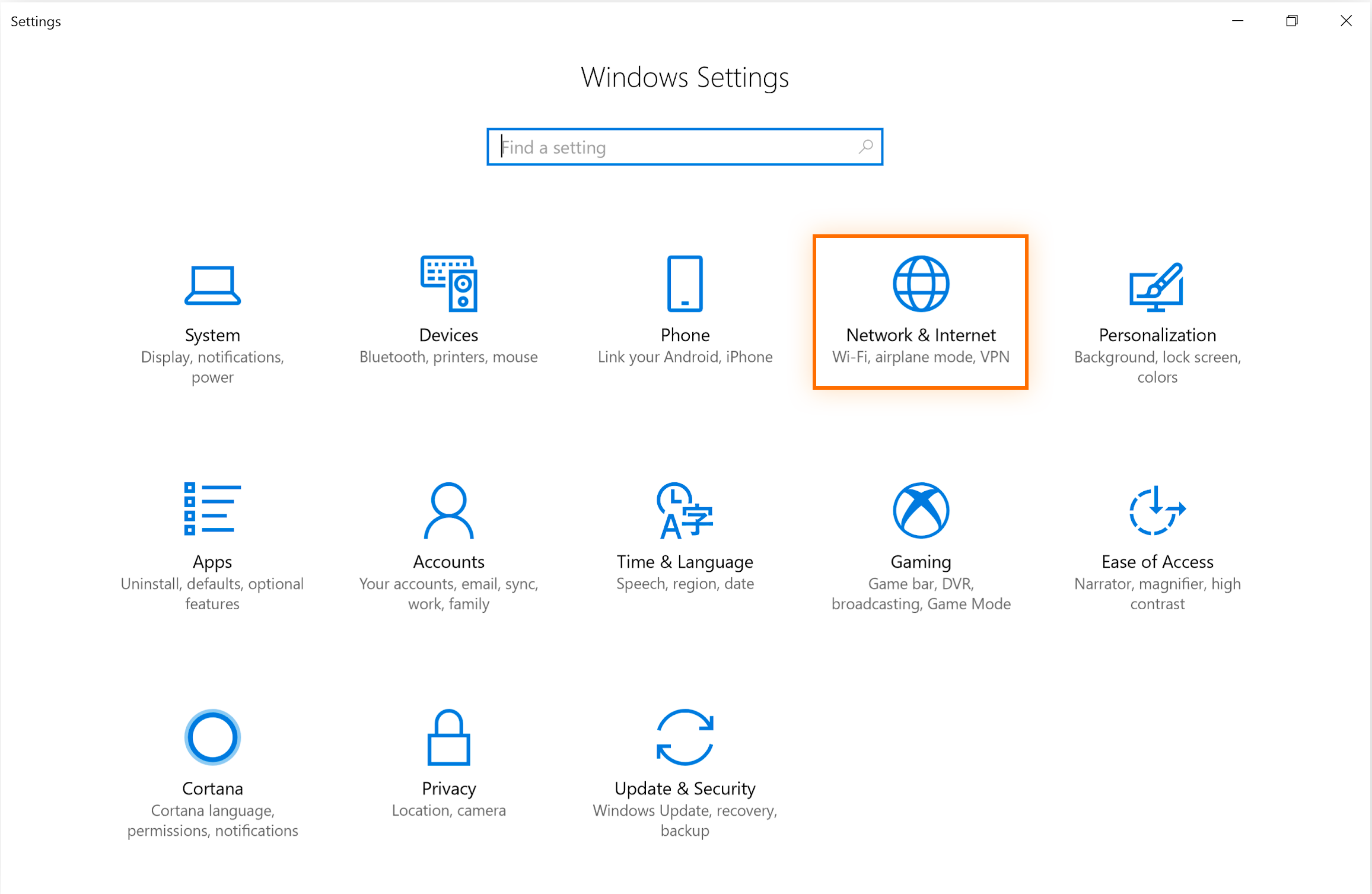Open the Update & Security arrows icon
The height and width of the screenshot is (894, 1372).
coord(685,737)
